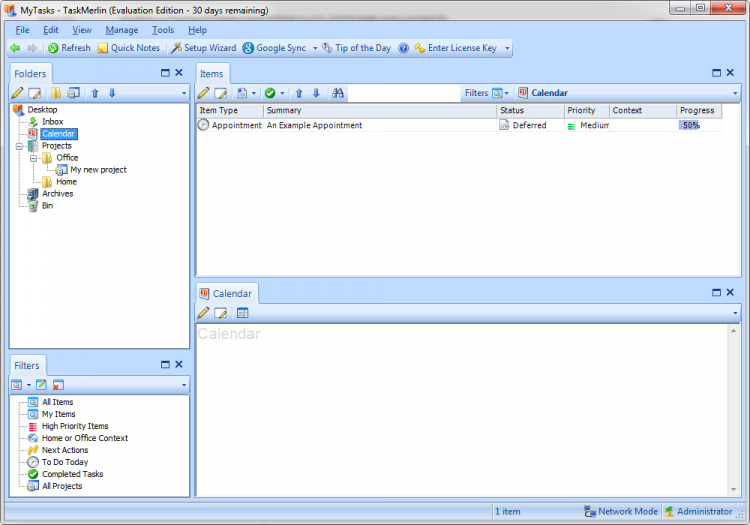Open the Manage menu
The width and height of the screenshot is (750, 525).
[x=121, y=30]
